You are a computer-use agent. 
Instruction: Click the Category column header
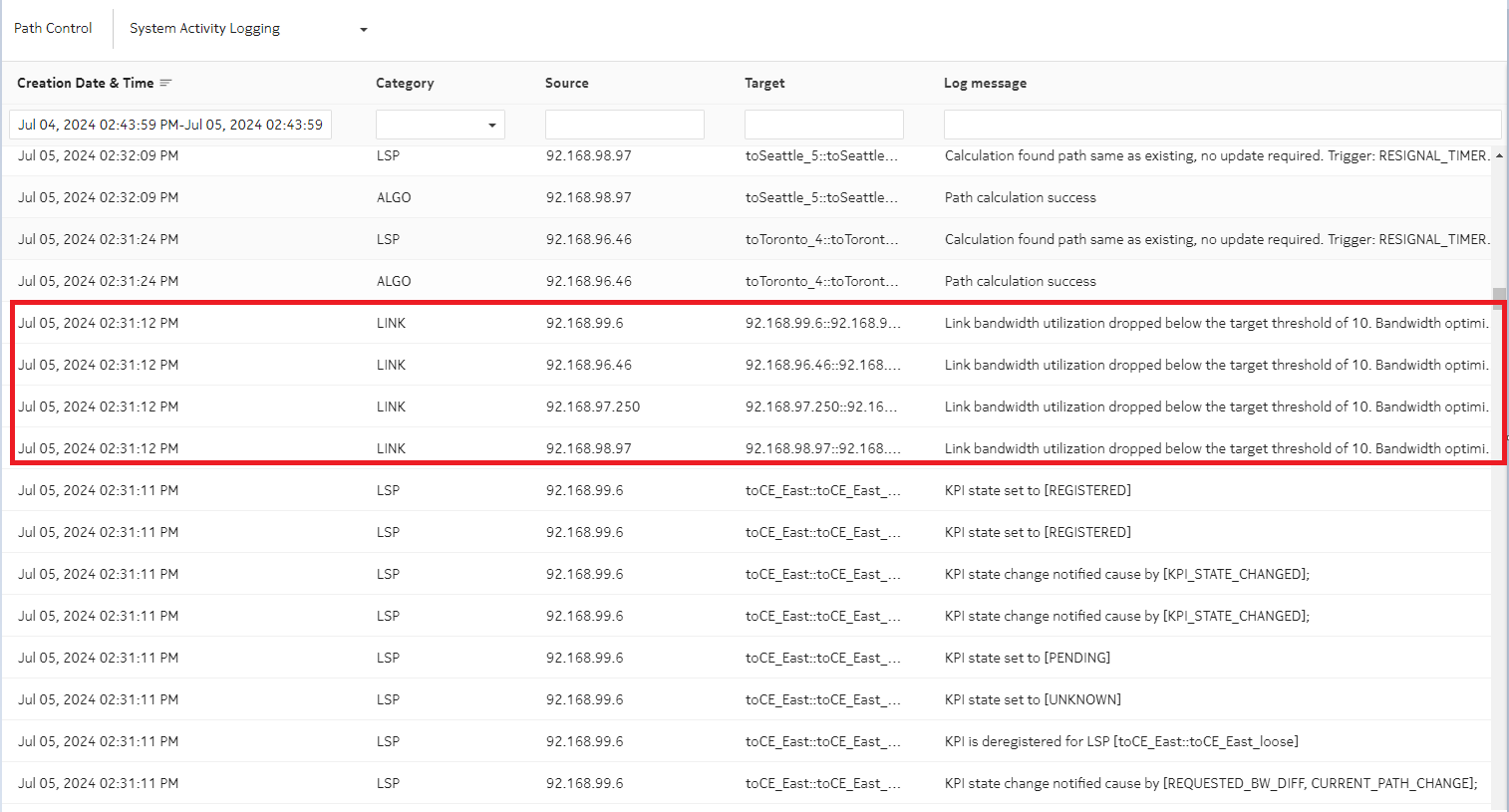405,84
